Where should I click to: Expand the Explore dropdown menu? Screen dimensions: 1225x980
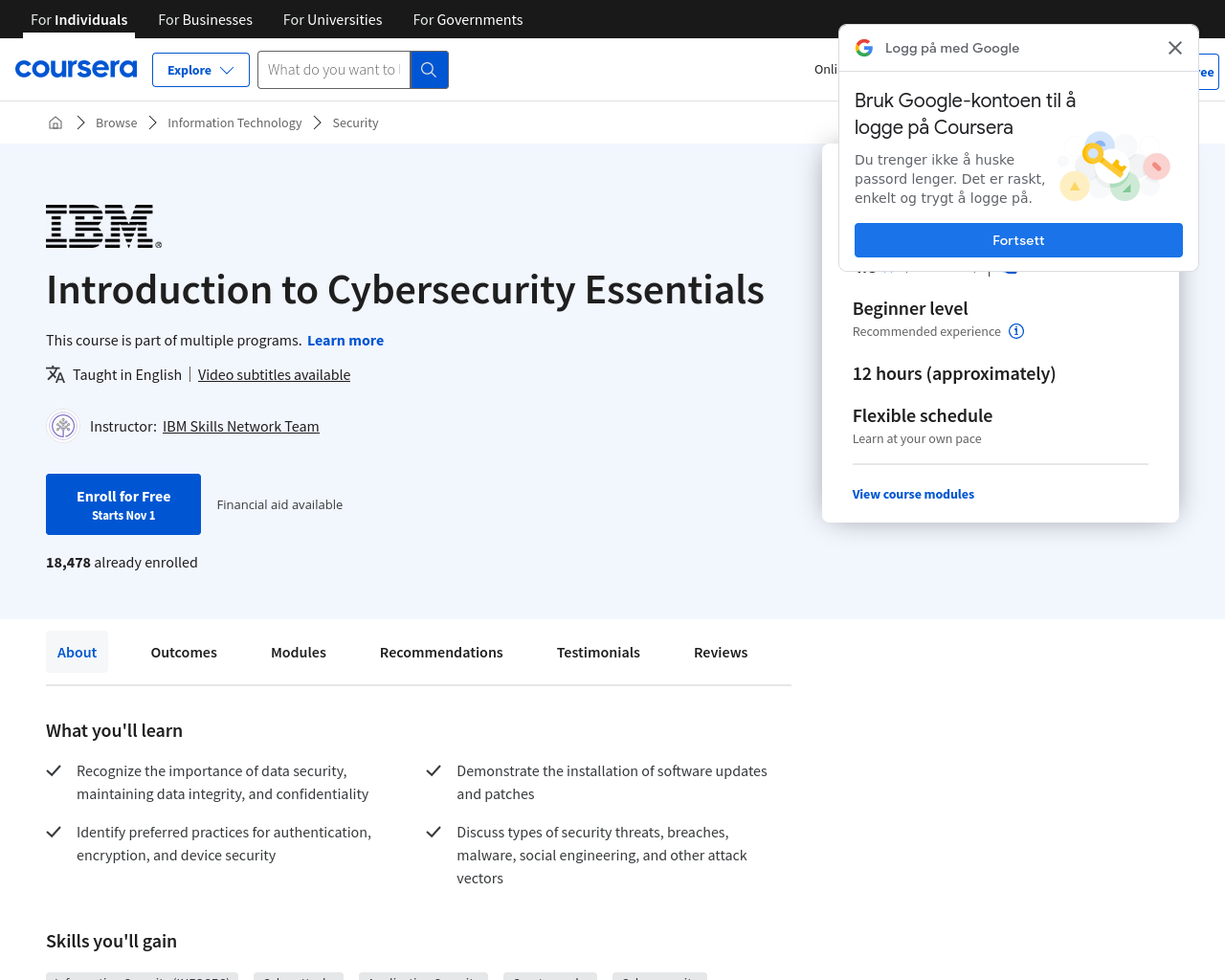coord(201,70)
